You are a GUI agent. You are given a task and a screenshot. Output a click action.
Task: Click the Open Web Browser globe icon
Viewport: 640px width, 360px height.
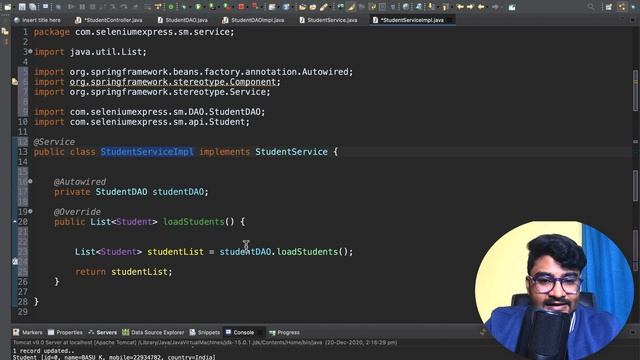click(x=406, y=7)
